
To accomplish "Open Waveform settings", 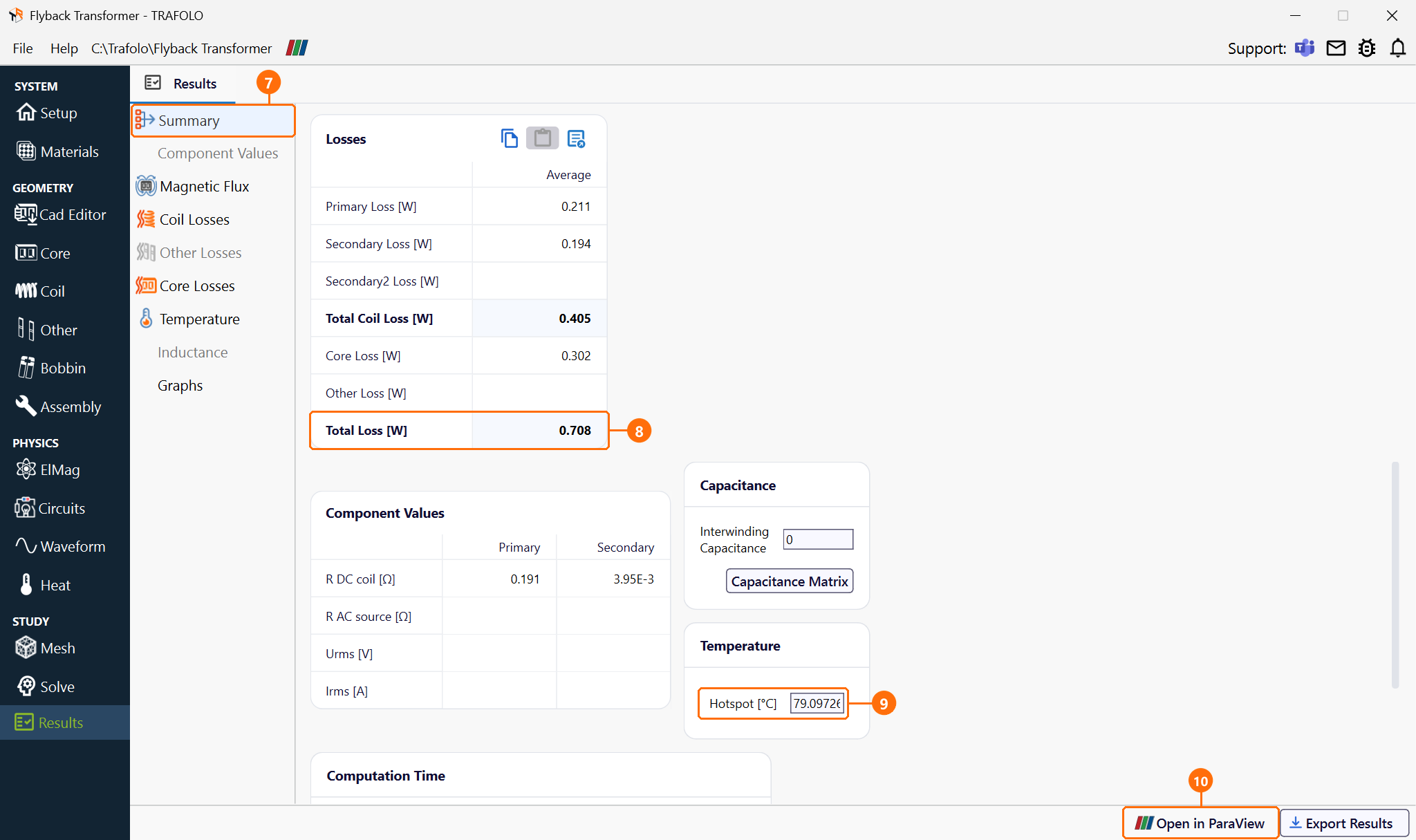I will tap(61, 546).
